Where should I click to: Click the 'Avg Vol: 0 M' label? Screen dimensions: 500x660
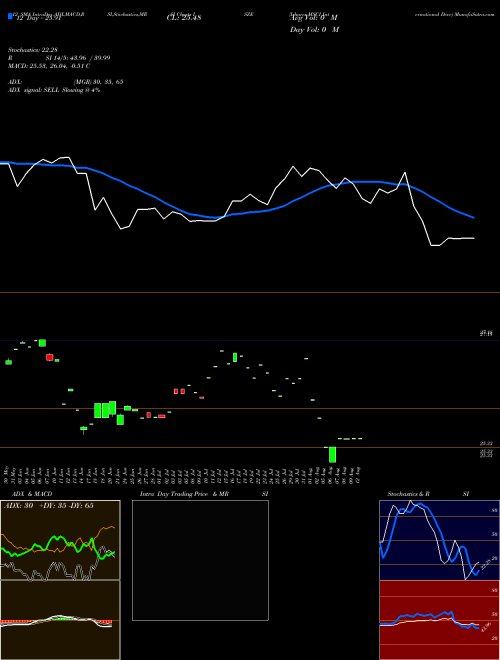[314, 18]
